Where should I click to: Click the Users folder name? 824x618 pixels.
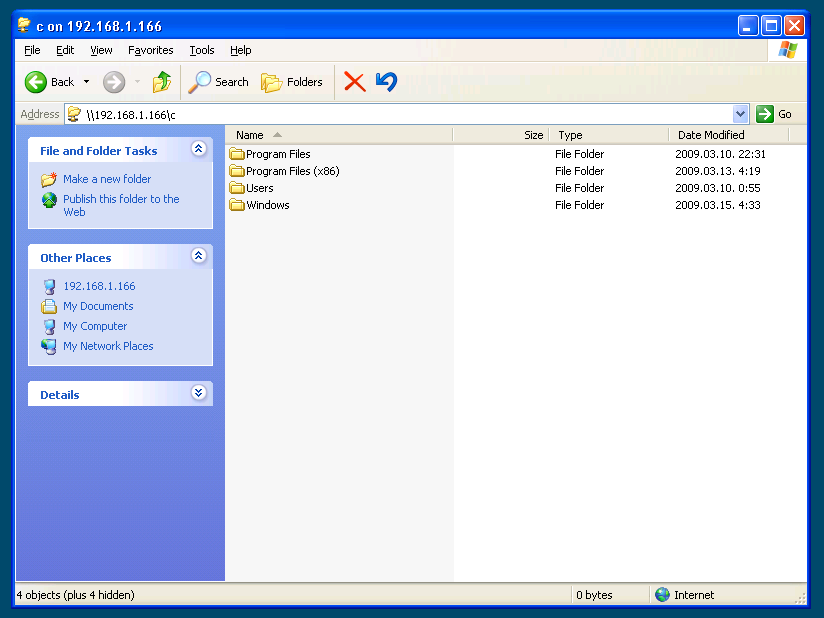tap(260, 188)
